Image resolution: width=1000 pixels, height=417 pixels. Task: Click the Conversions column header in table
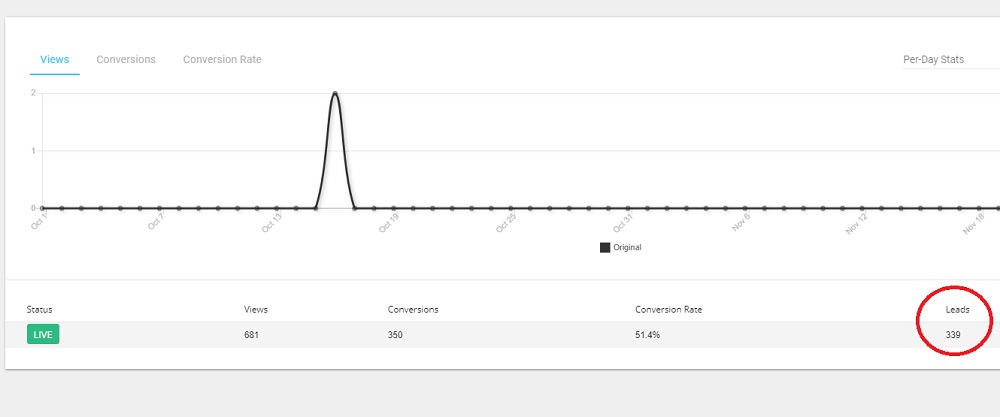pos(413,310)
